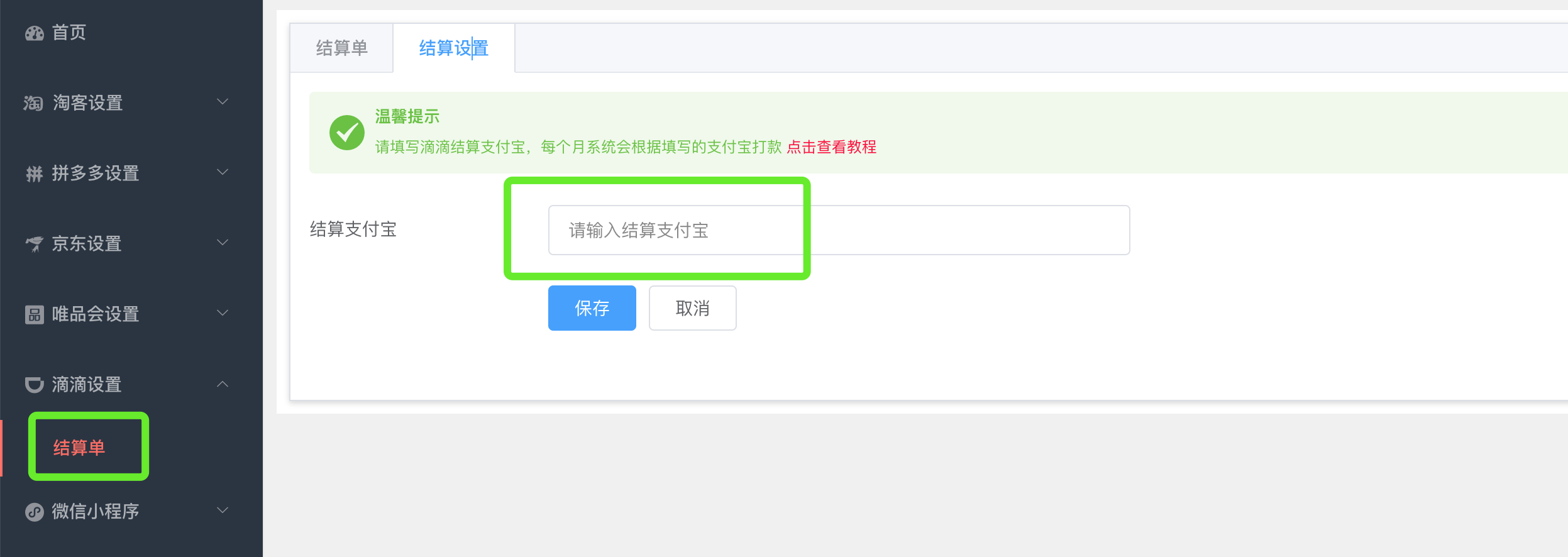This screenshot has height=557, width=1568.
Task: Select the 结算设置 tab
Action: pyautogui.click(x=454, y=48)
